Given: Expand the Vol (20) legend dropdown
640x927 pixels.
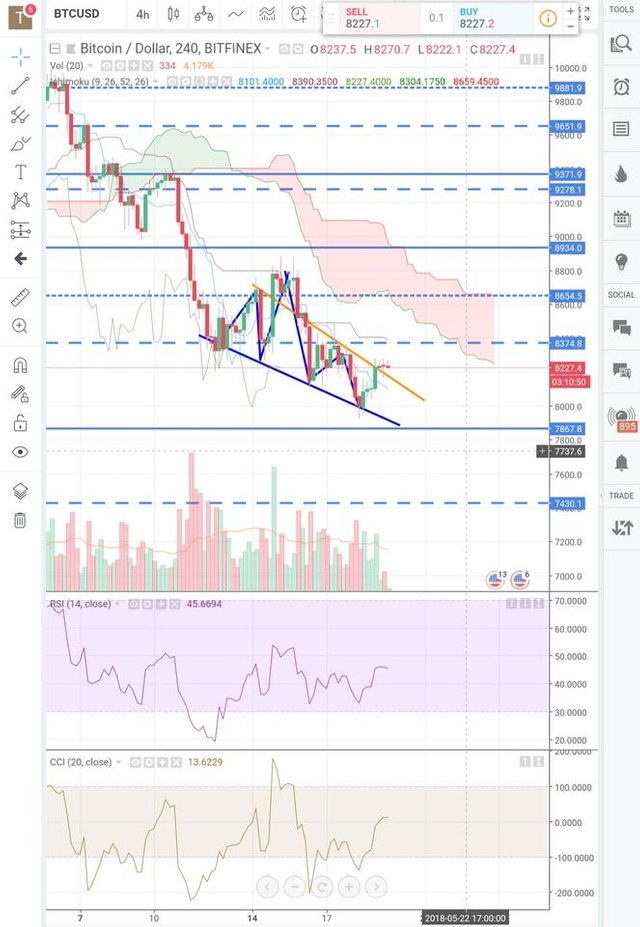Looking at the screenshot, I should (x=90, y=66).
